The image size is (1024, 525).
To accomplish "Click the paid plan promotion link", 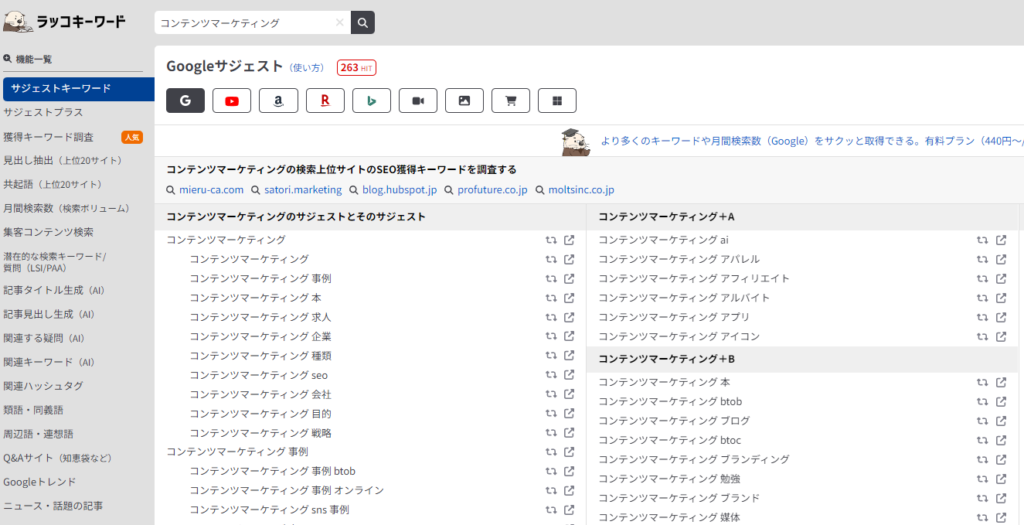I will coord(812,141).
